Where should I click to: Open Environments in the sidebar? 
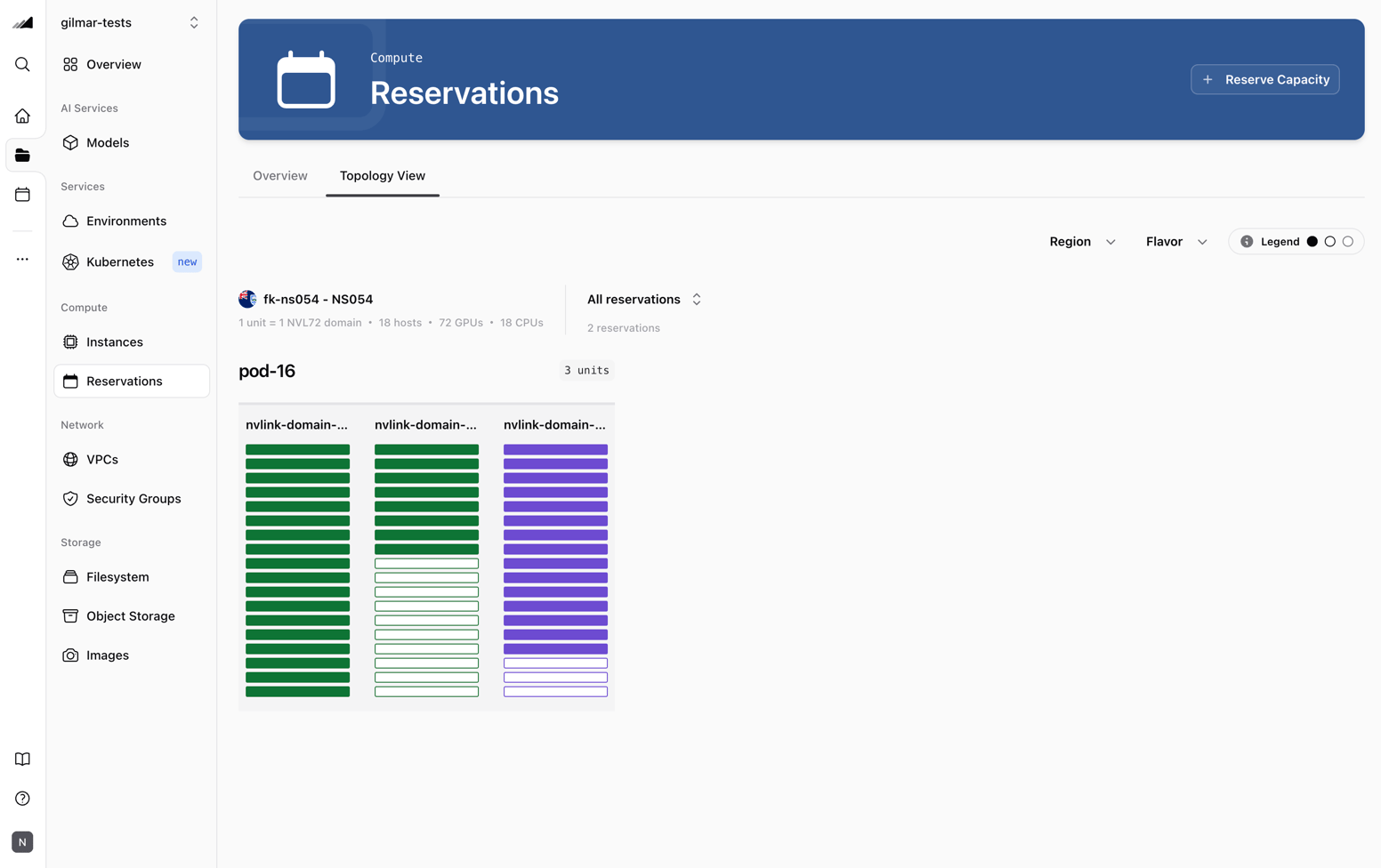point(132,221)
